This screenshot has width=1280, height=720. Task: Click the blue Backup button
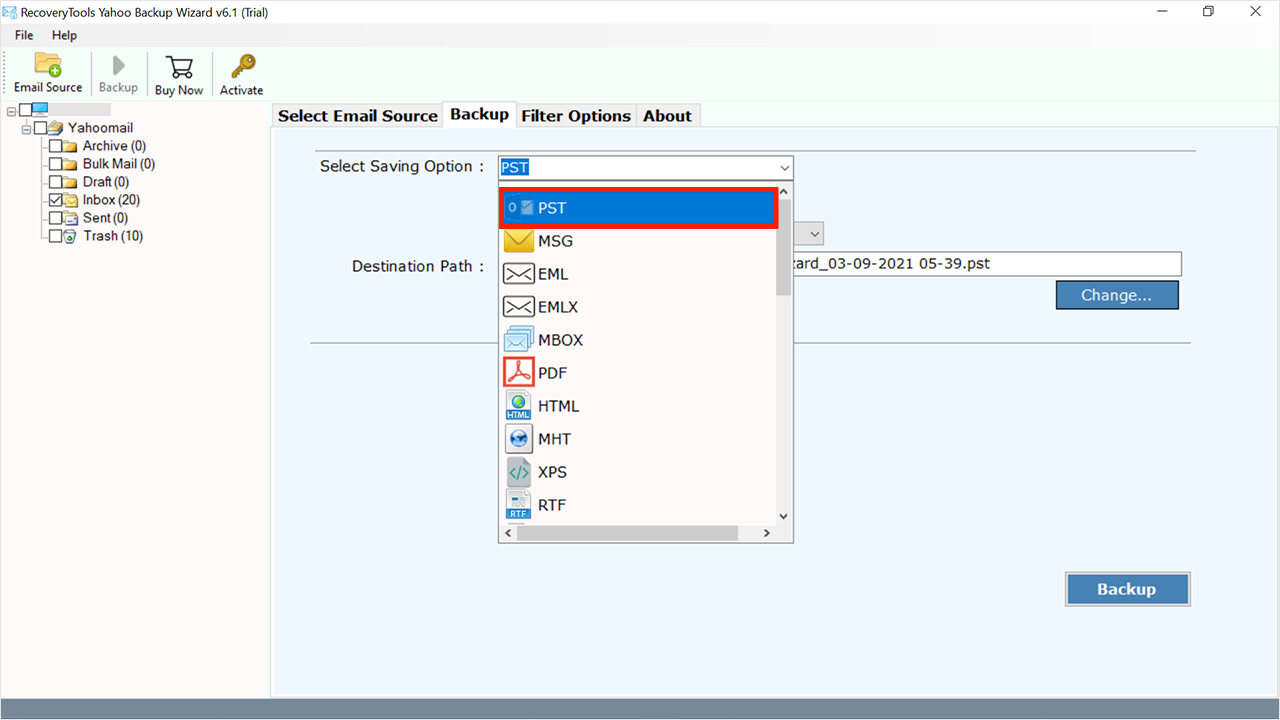[x=1127, y=589]
